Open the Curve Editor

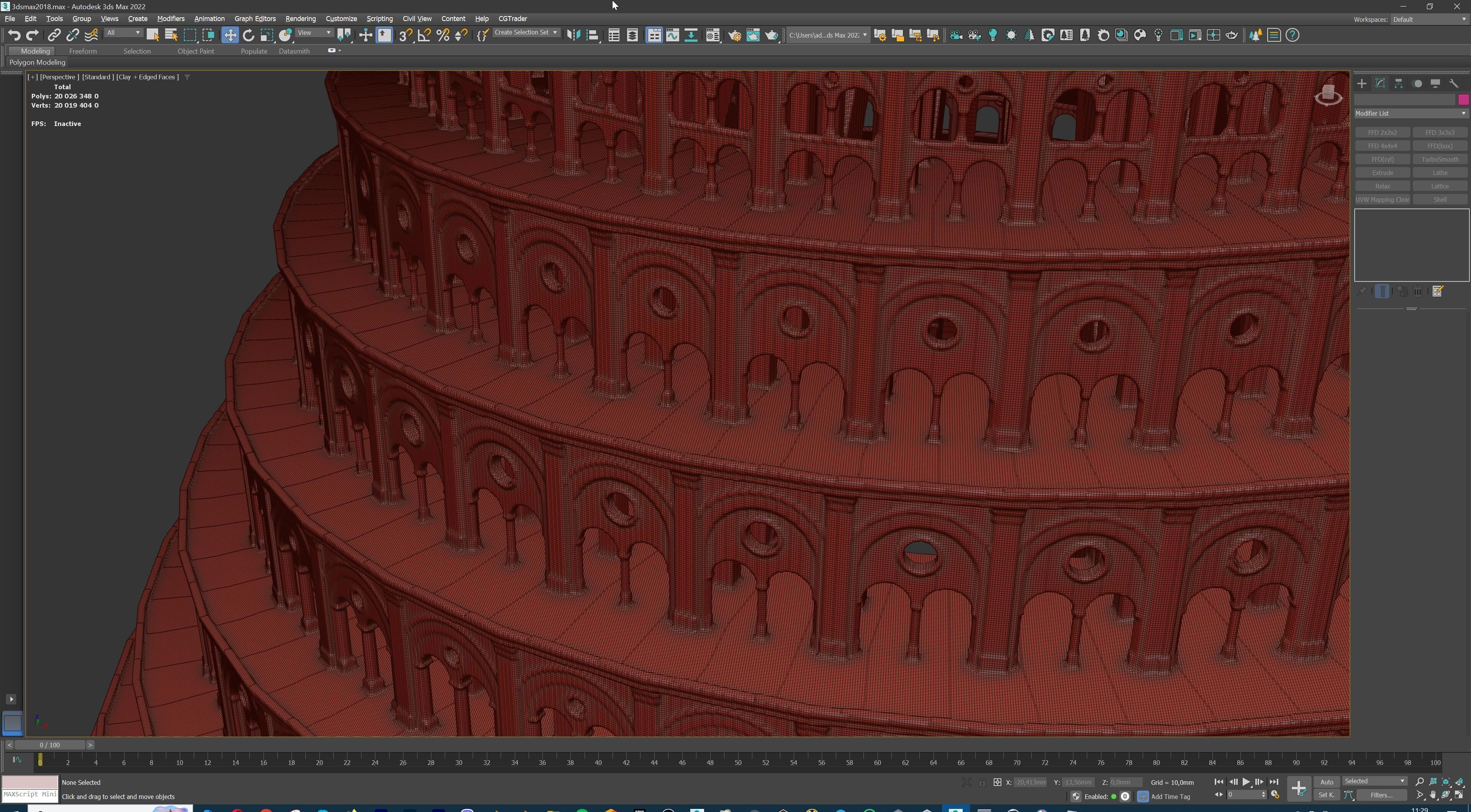(x=673, y=35)
